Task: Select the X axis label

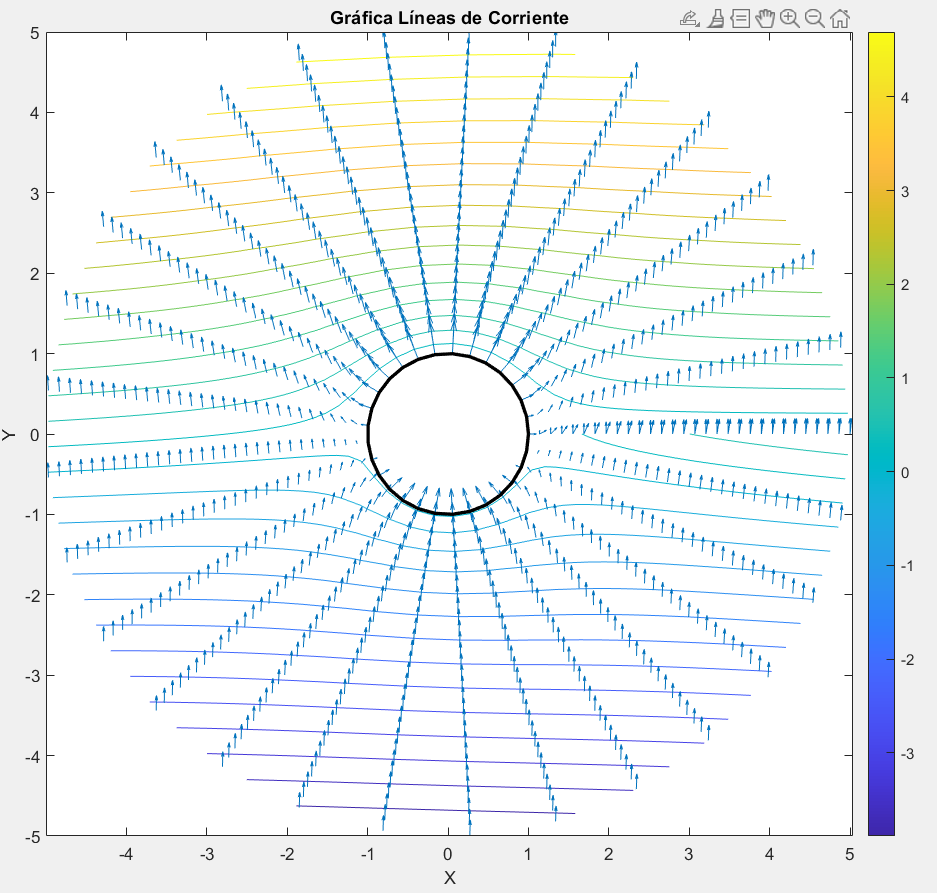Action: click(449, 878)
